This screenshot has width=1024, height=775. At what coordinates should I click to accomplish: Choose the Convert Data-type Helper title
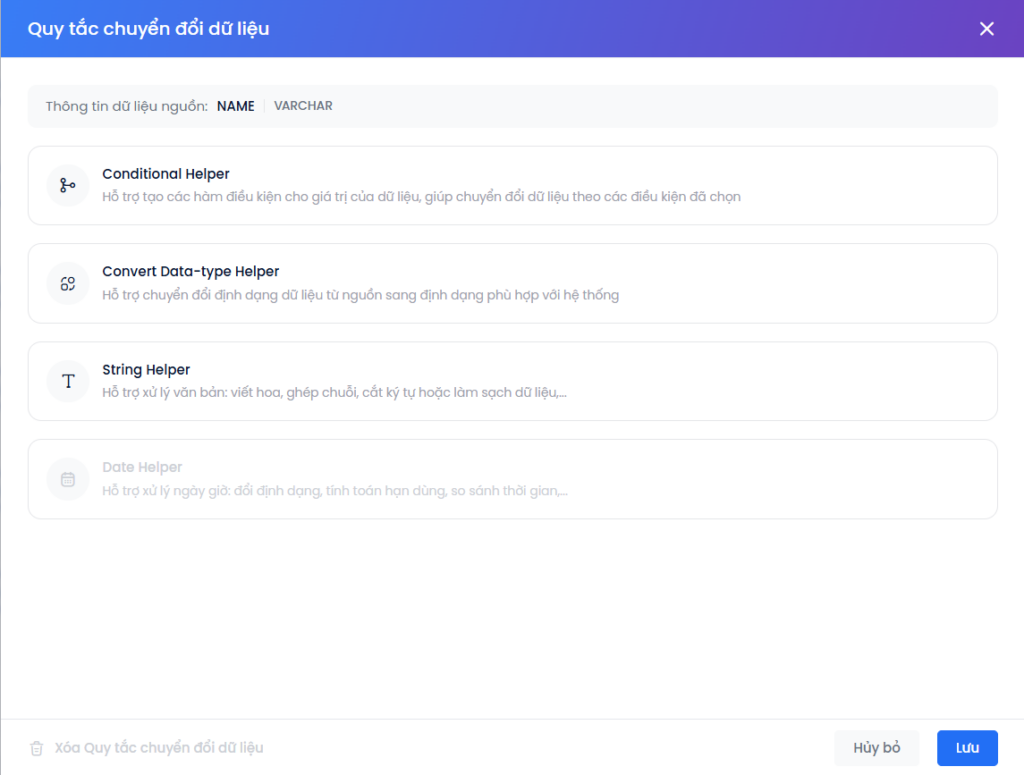pyautogui.click(x=190, y=271)
